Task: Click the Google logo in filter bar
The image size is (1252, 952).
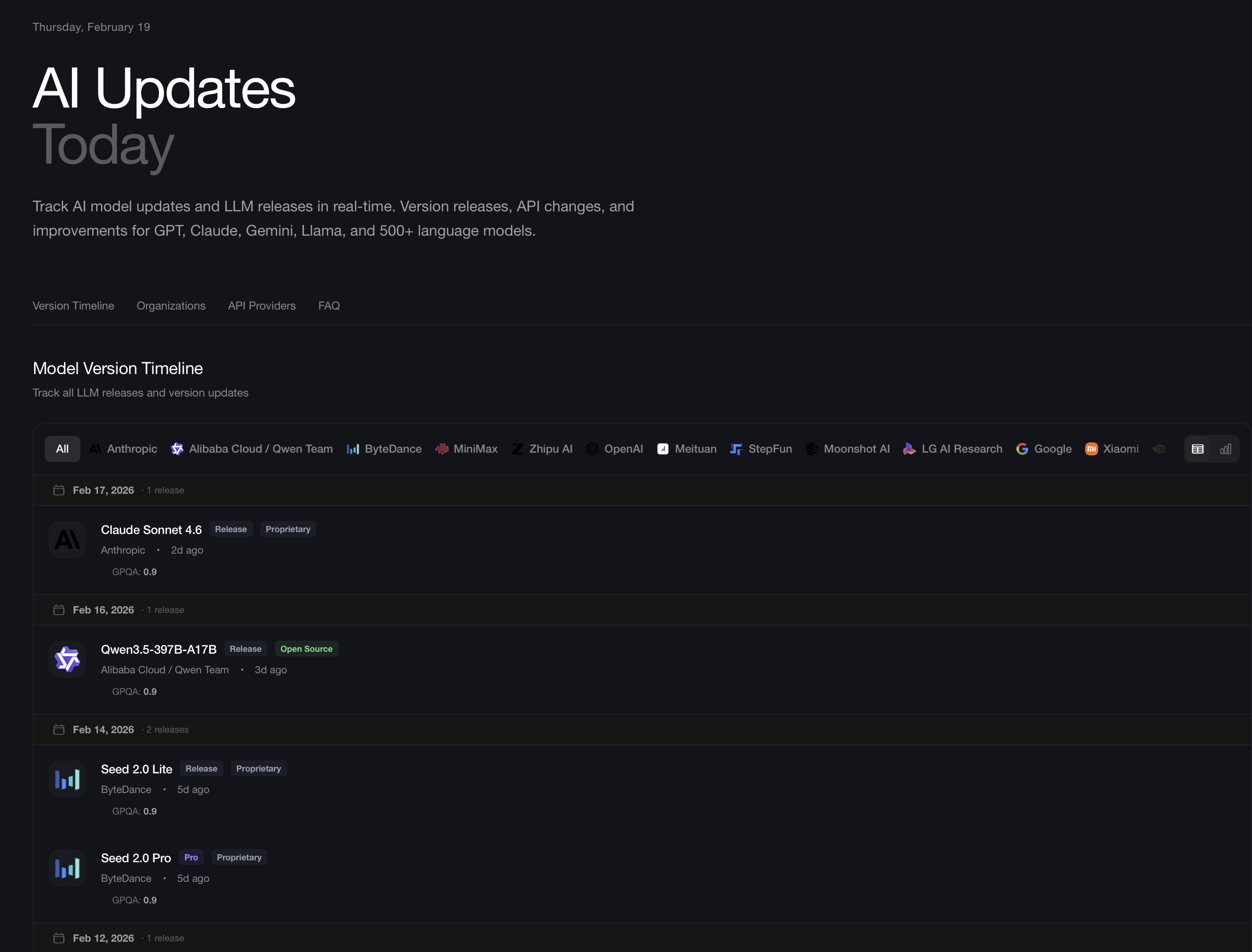Action: (1022, 449)
